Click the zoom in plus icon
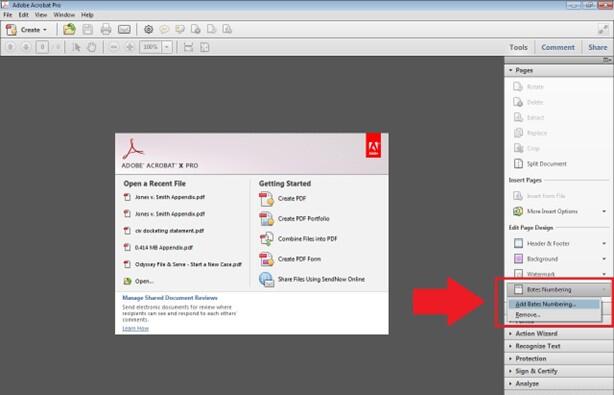This screenshot has width=614, height=395. tap(130, 47)
